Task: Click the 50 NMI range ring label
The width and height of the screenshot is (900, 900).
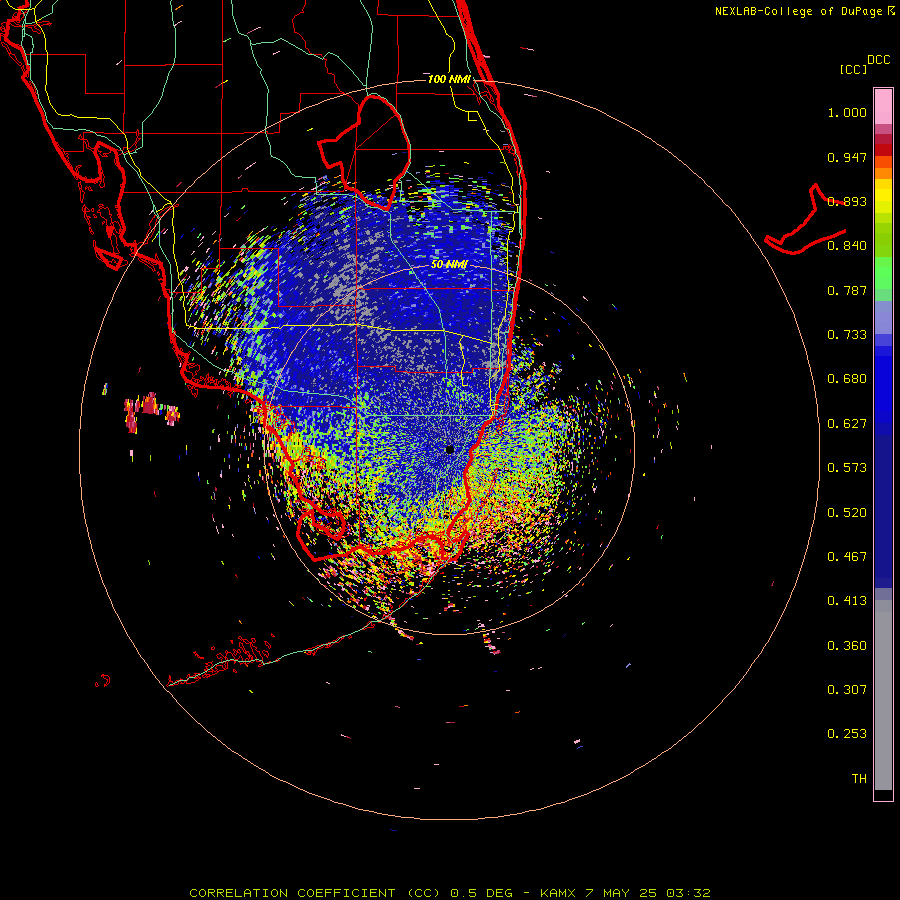Action: tap(449, 265)
